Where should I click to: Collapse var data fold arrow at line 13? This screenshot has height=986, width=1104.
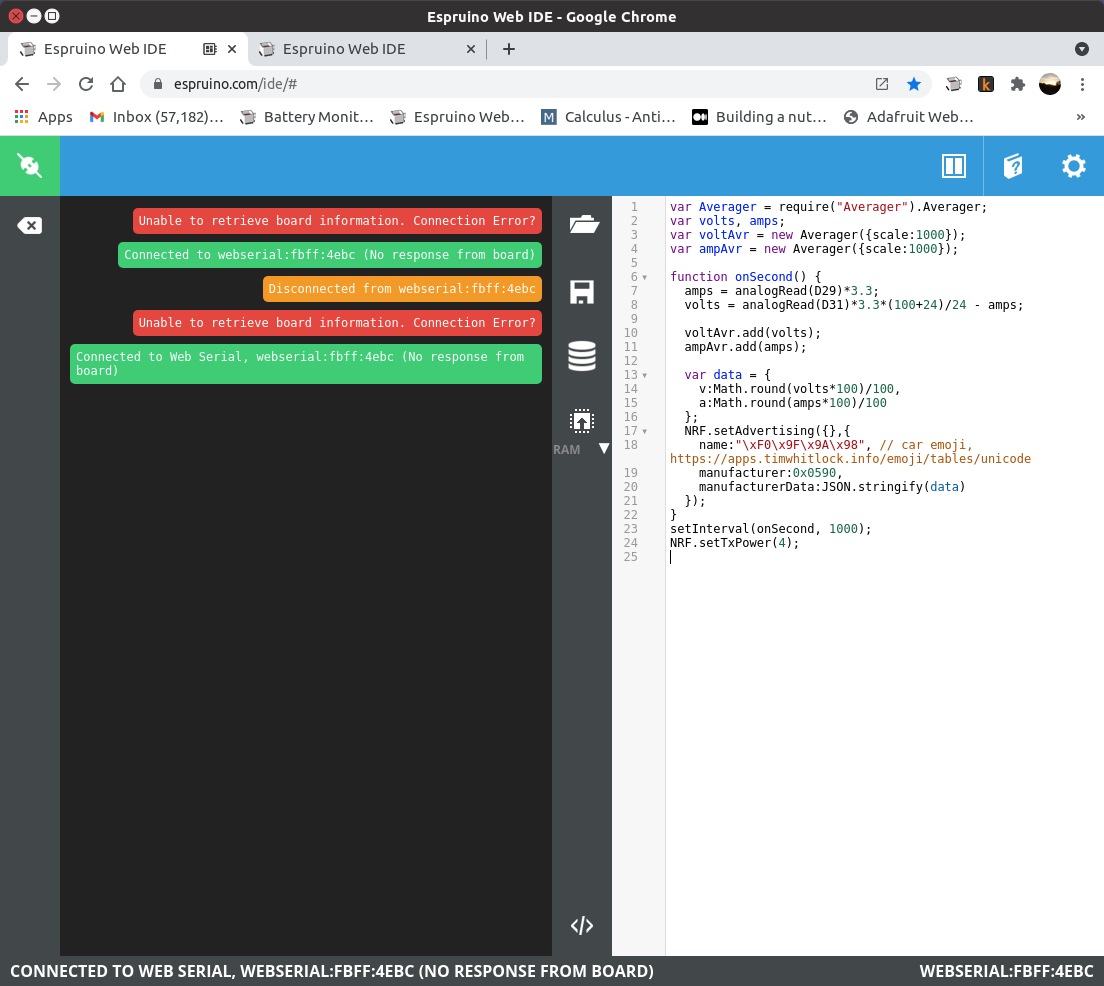point(644,375)
